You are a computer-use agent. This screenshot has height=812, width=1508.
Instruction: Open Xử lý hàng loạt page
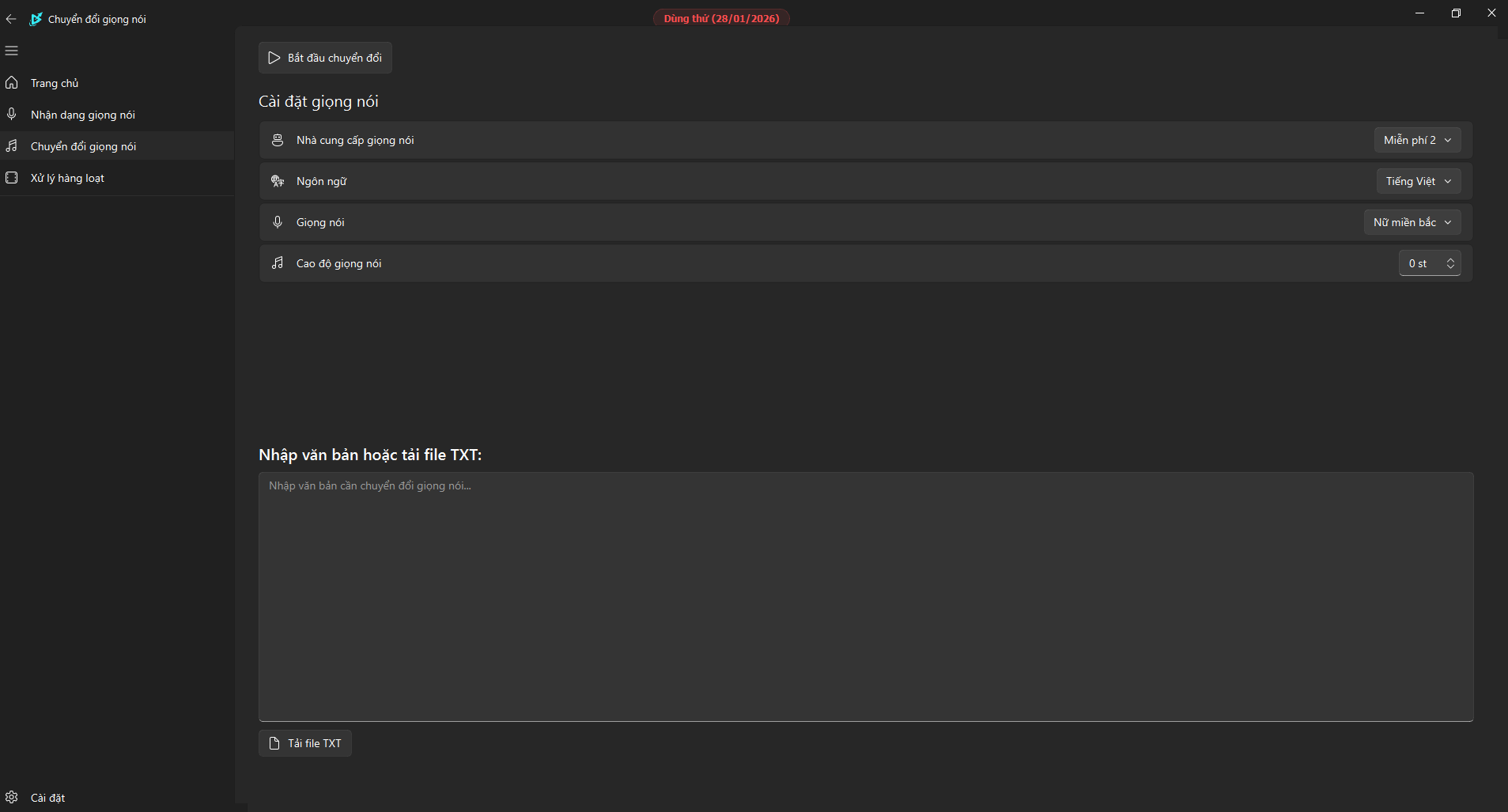[x=67, y=178]
